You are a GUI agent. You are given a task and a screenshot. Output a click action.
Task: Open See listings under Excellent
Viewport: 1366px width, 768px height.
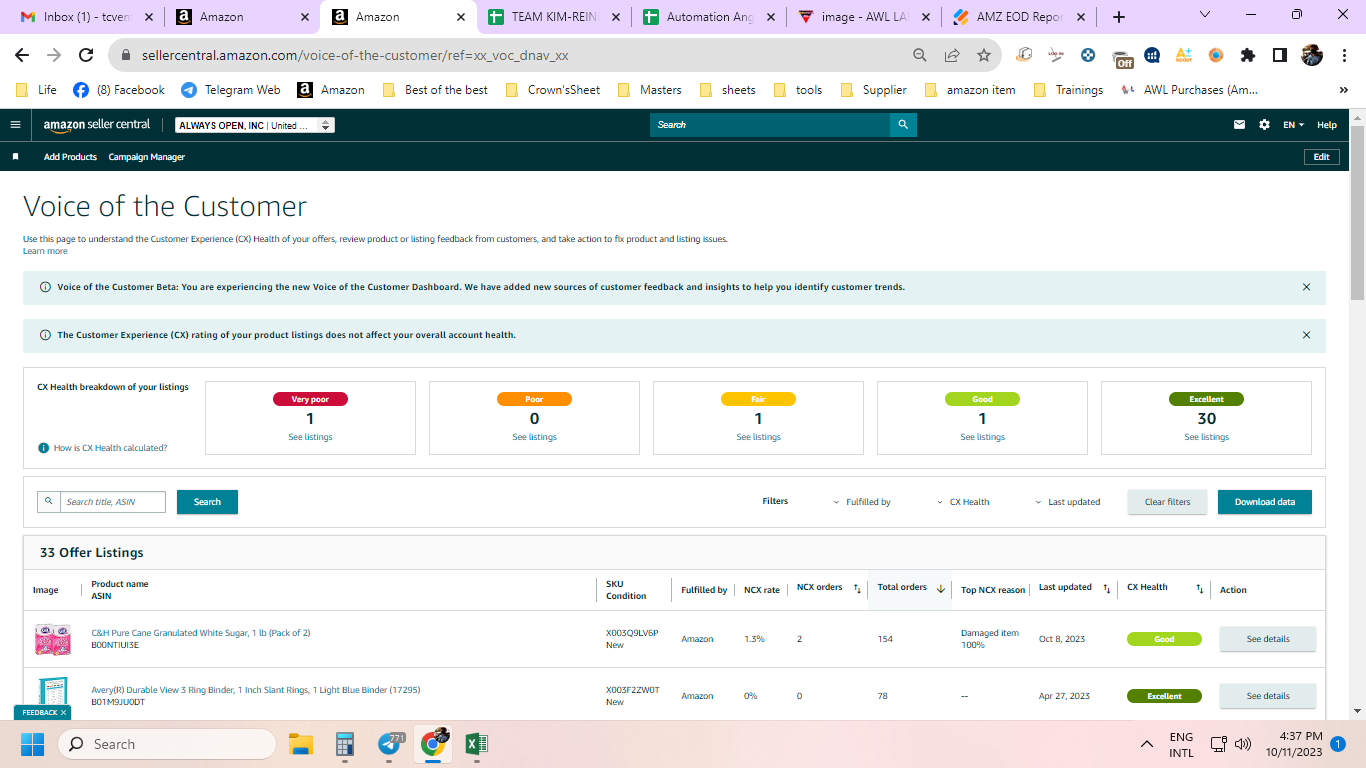point(1206,437)
